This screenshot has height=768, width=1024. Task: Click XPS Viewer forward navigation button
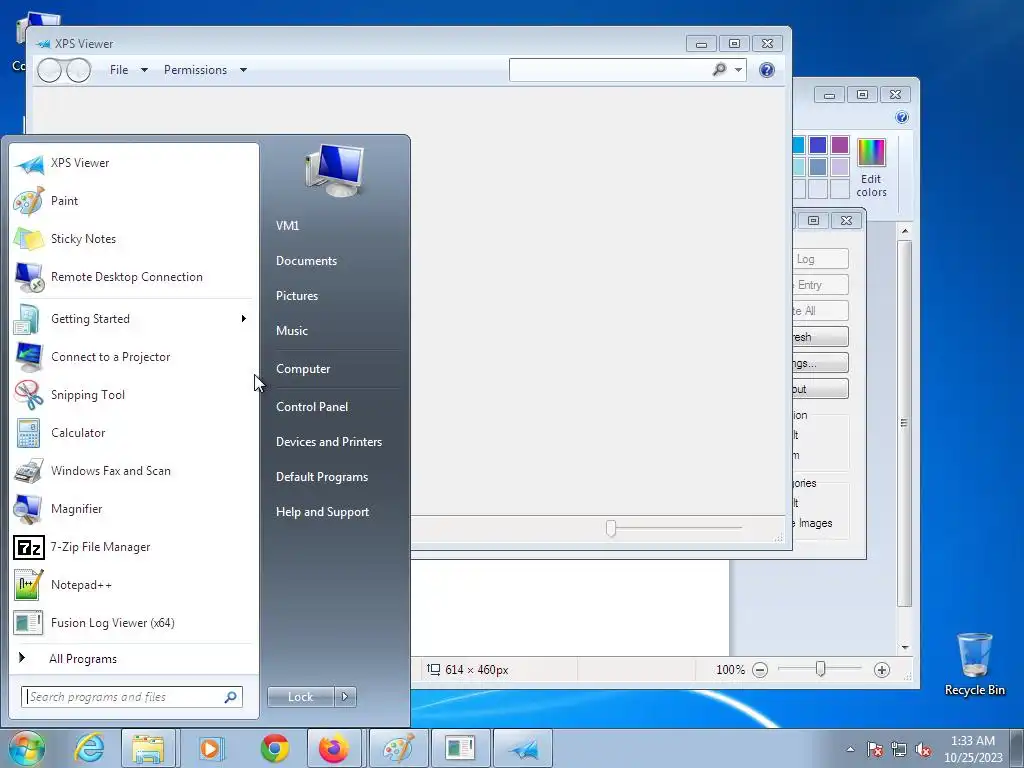coord(78,70)
